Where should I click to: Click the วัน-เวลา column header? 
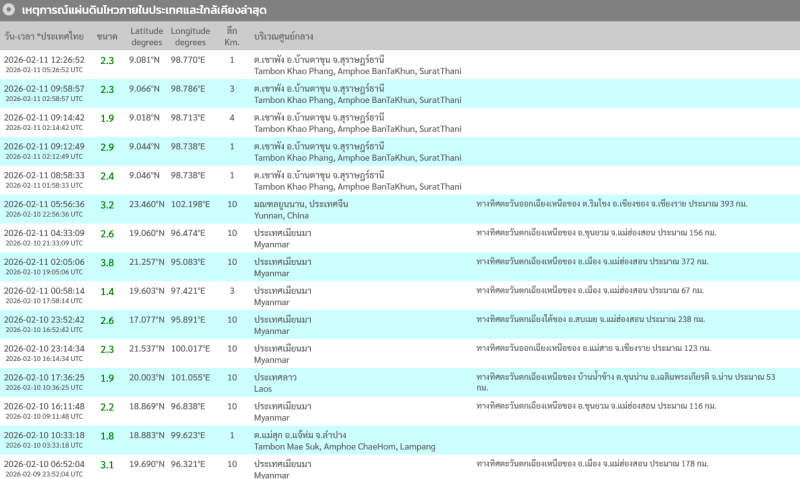click(44, 37)
